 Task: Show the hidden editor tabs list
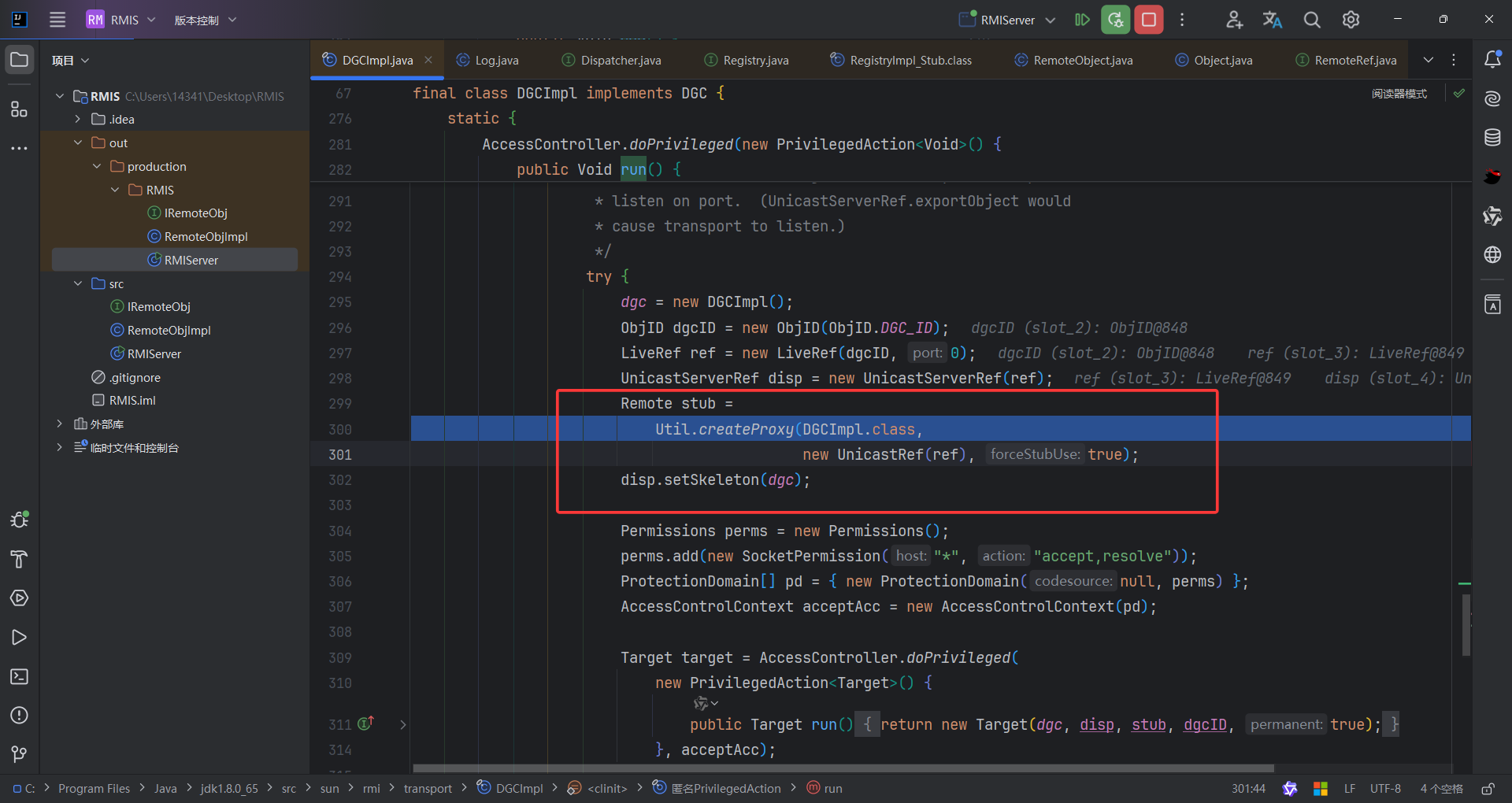pyautogui.click(x=1428, y=60)
